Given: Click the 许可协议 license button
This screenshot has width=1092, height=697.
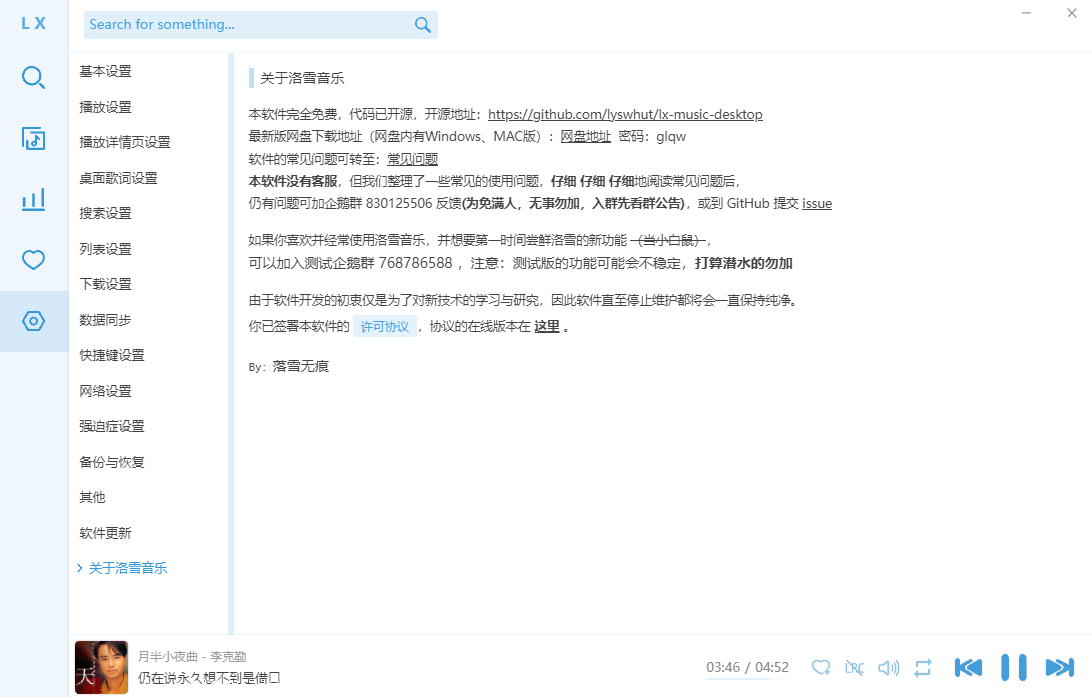Looking at the screenshot, I should point(384,326).
